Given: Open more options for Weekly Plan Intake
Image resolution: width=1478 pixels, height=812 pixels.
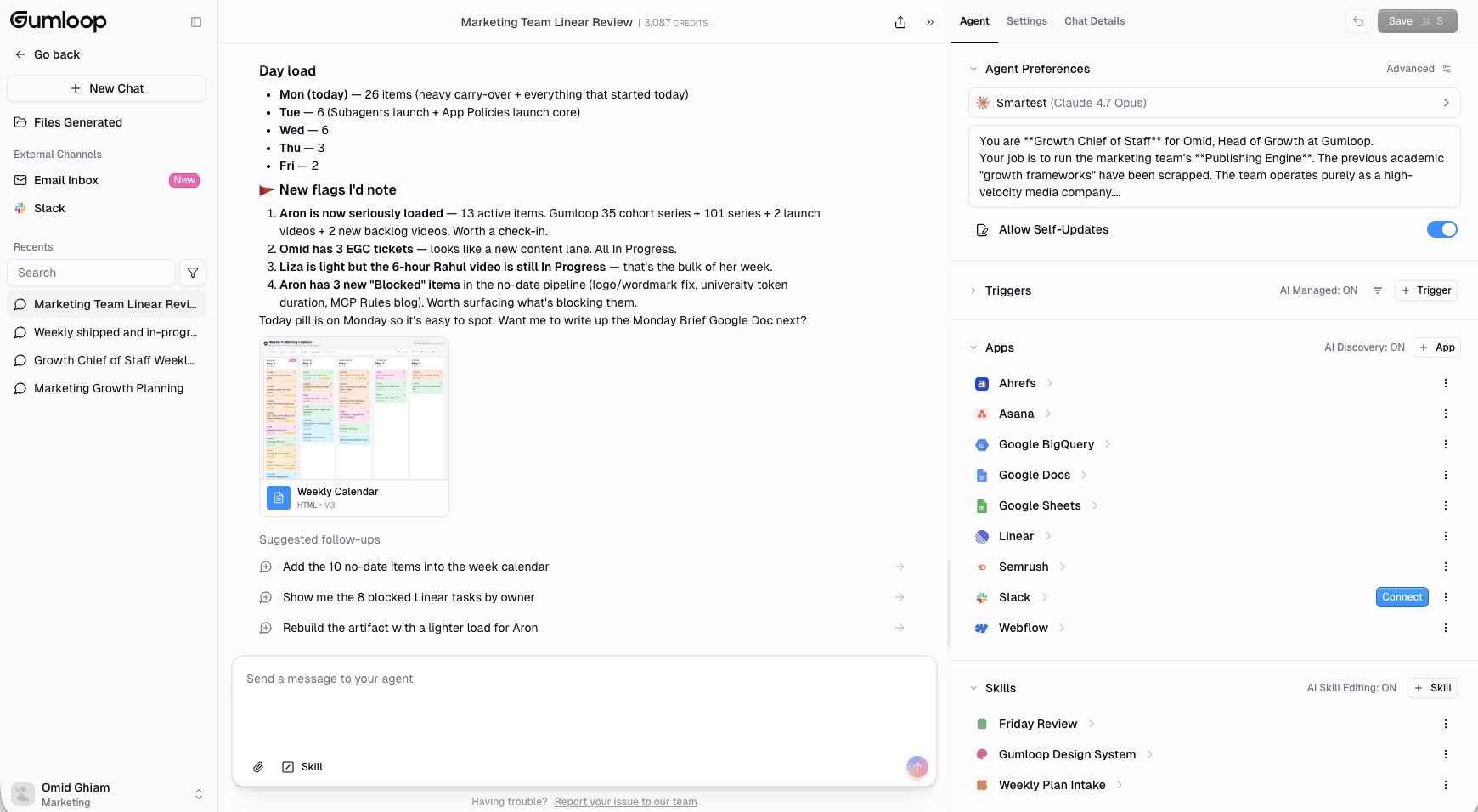Looking at the screenshot, I should (x=1446, y=785).
